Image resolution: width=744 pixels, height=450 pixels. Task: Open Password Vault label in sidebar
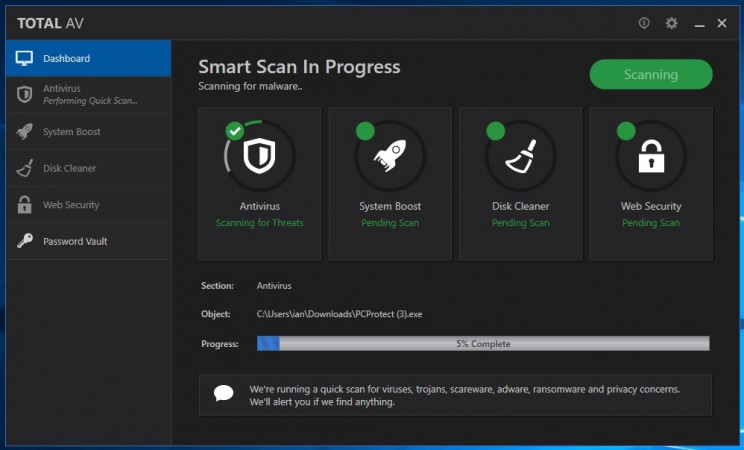[75, 241]
